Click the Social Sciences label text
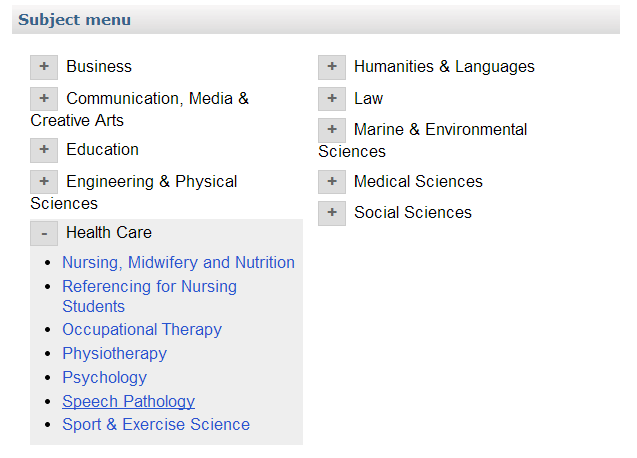This screenshot has height=458, width=637. tap(412, 213)
